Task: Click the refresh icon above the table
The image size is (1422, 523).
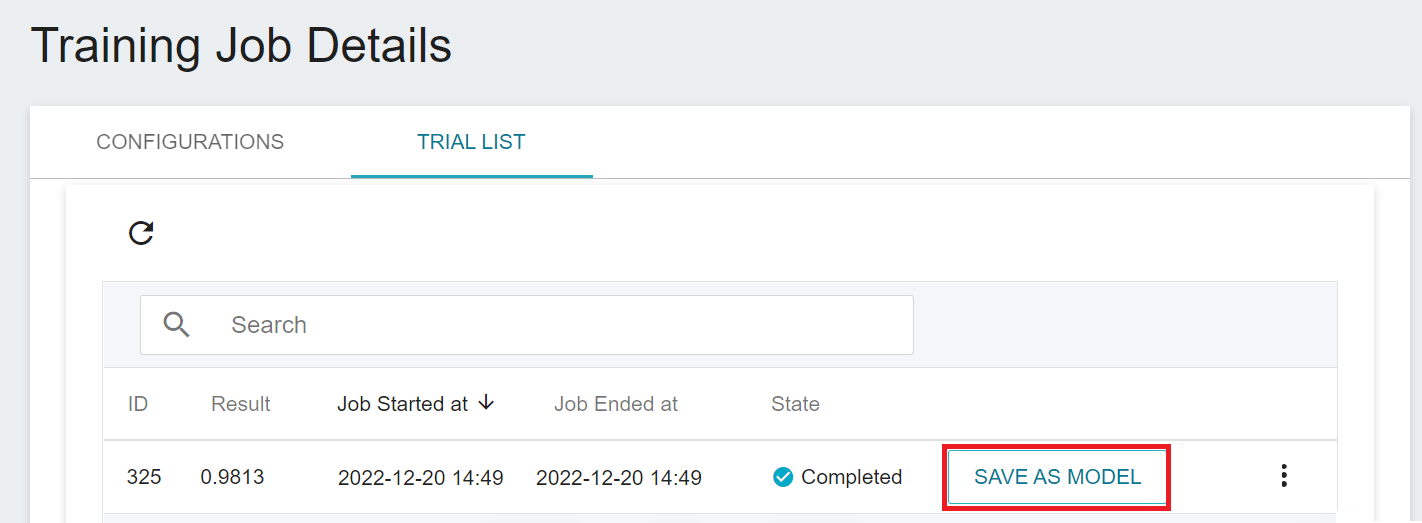Action: tap(141, 233)
